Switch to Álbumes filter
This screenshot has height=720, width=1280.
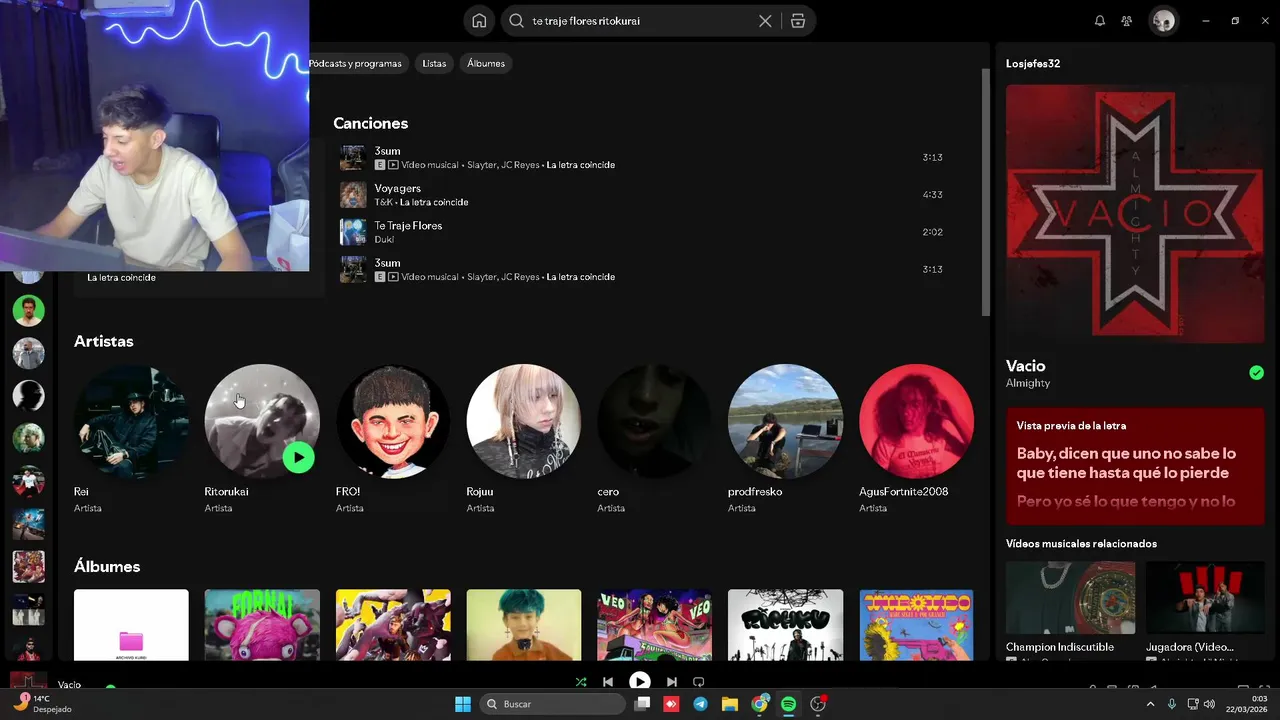486,63
